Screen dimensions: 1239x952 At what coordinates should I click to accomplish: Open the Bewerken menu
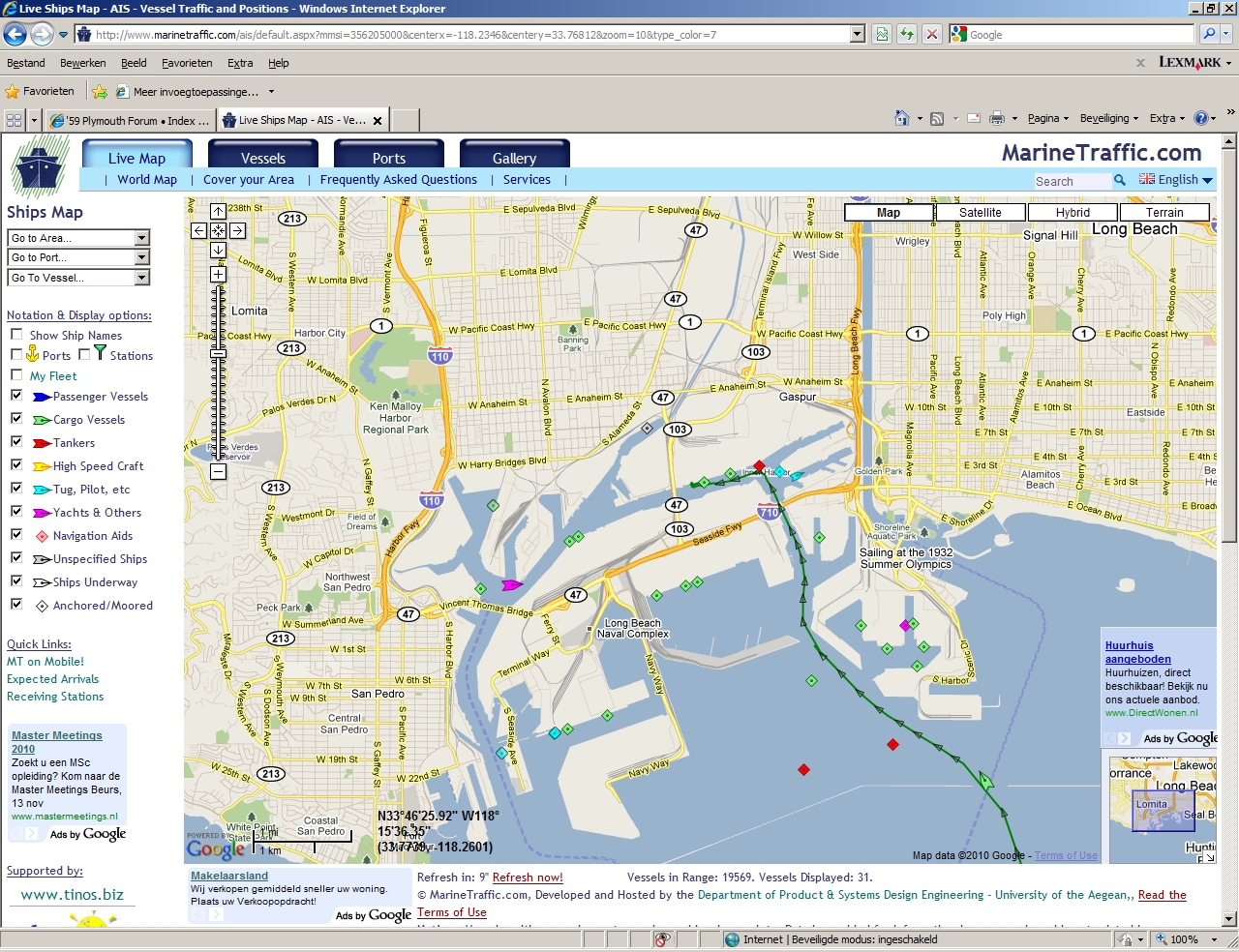[83, 63]
